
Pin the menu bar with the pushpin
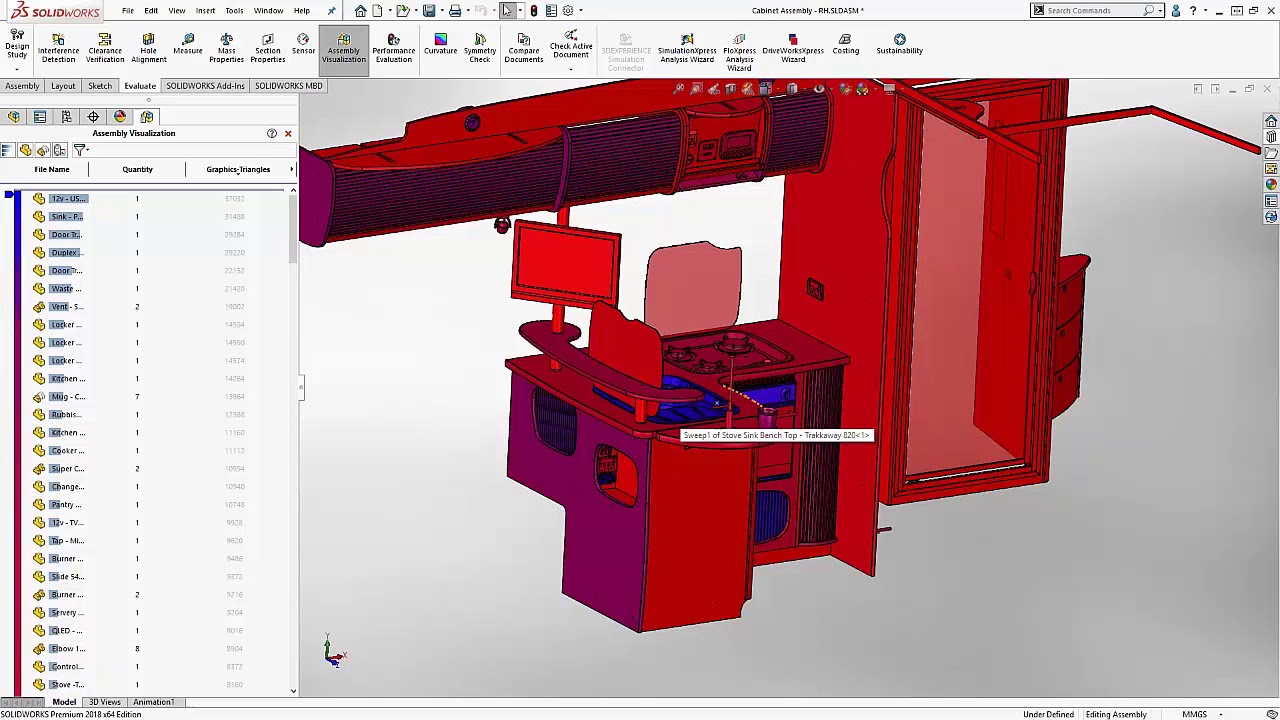tap(332, 10)
